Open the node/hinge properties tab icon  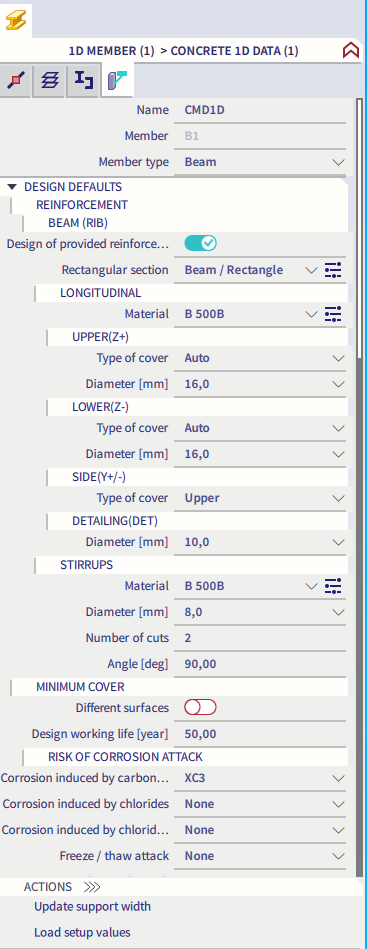pos(16,80)
